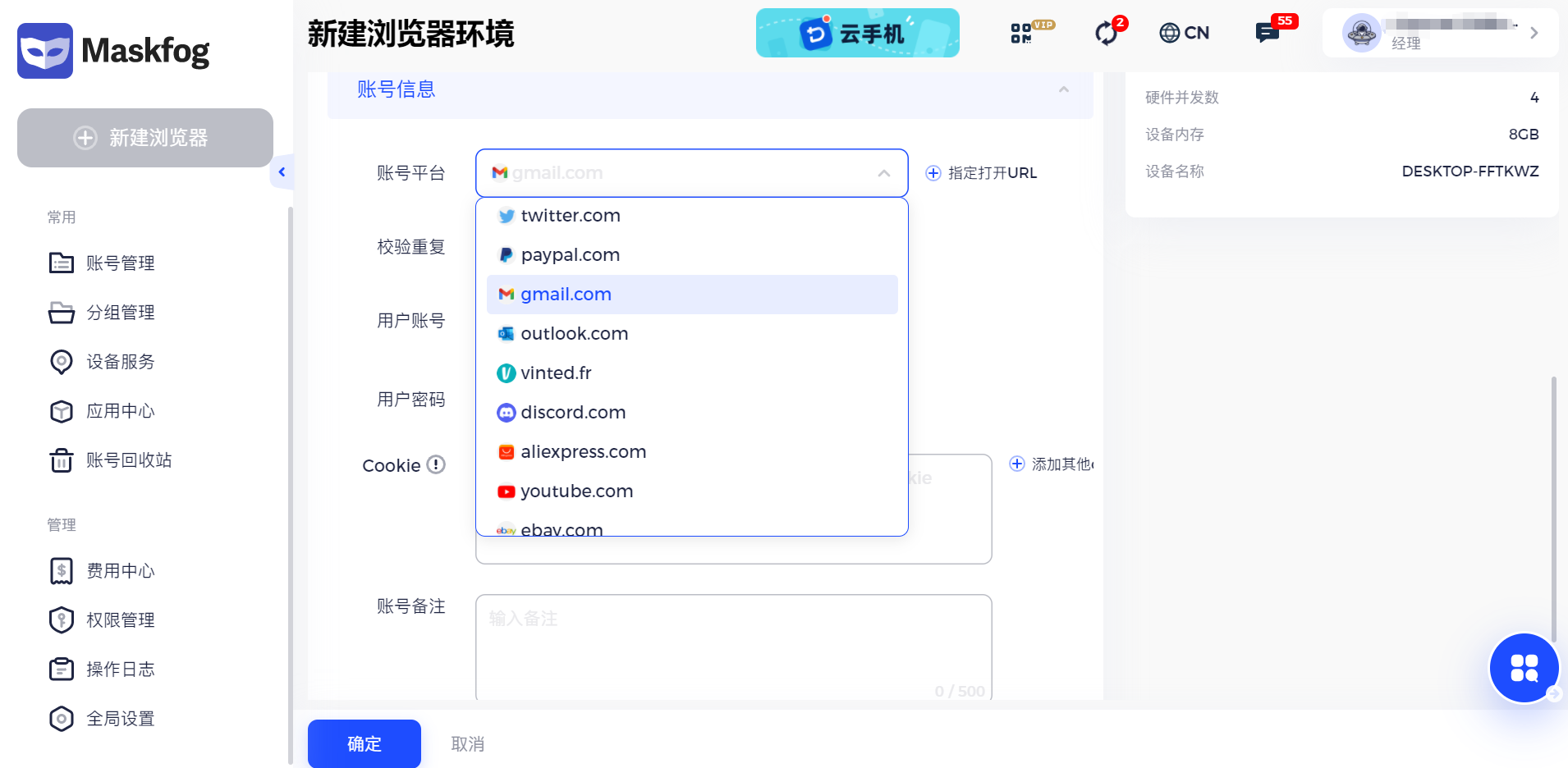Open the floating blue apps button
The height and width of the screenshot is (768, 1568).
click(x=1524, y=668)
